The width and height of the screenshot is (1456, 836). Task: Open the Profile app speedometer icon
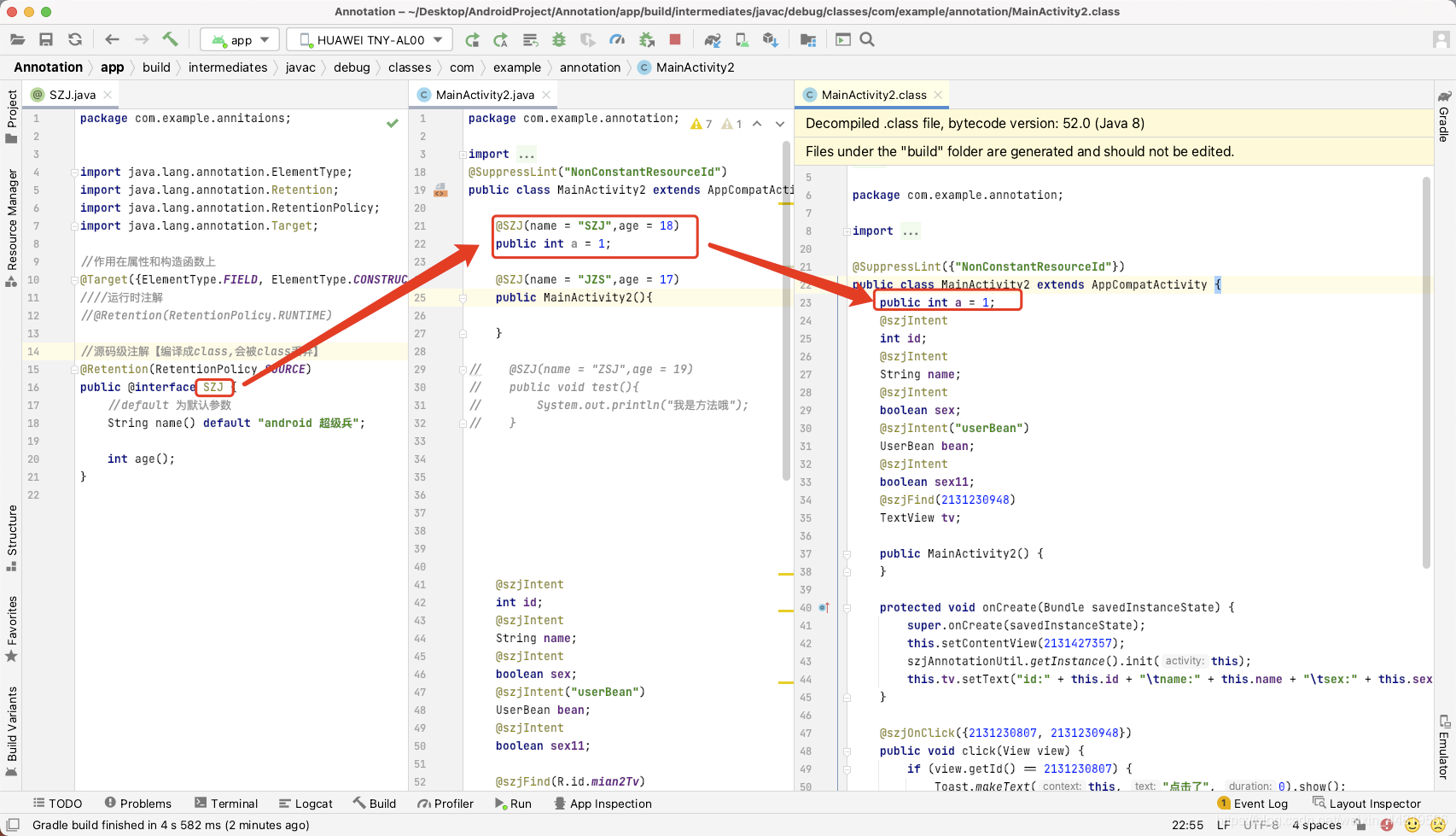tap(617, 39)
